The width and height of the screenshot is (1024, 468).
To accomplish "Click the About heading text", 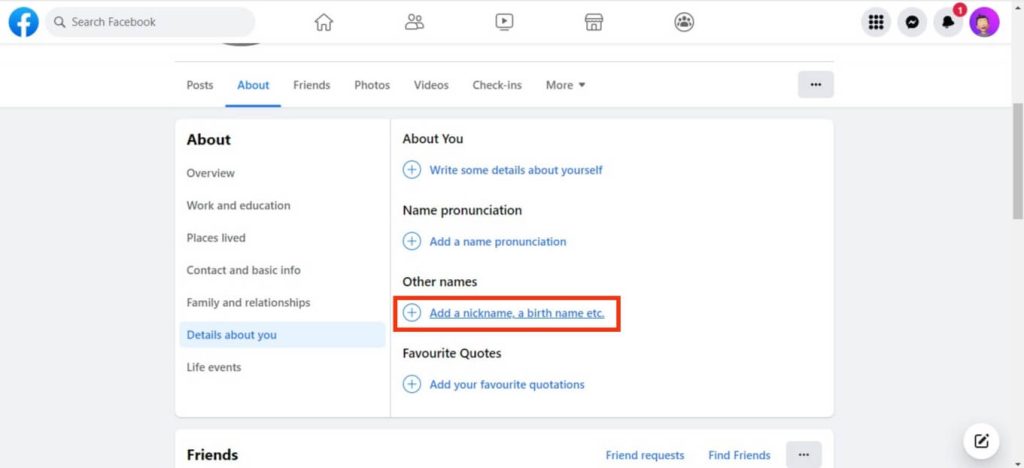I will (208, 140).
